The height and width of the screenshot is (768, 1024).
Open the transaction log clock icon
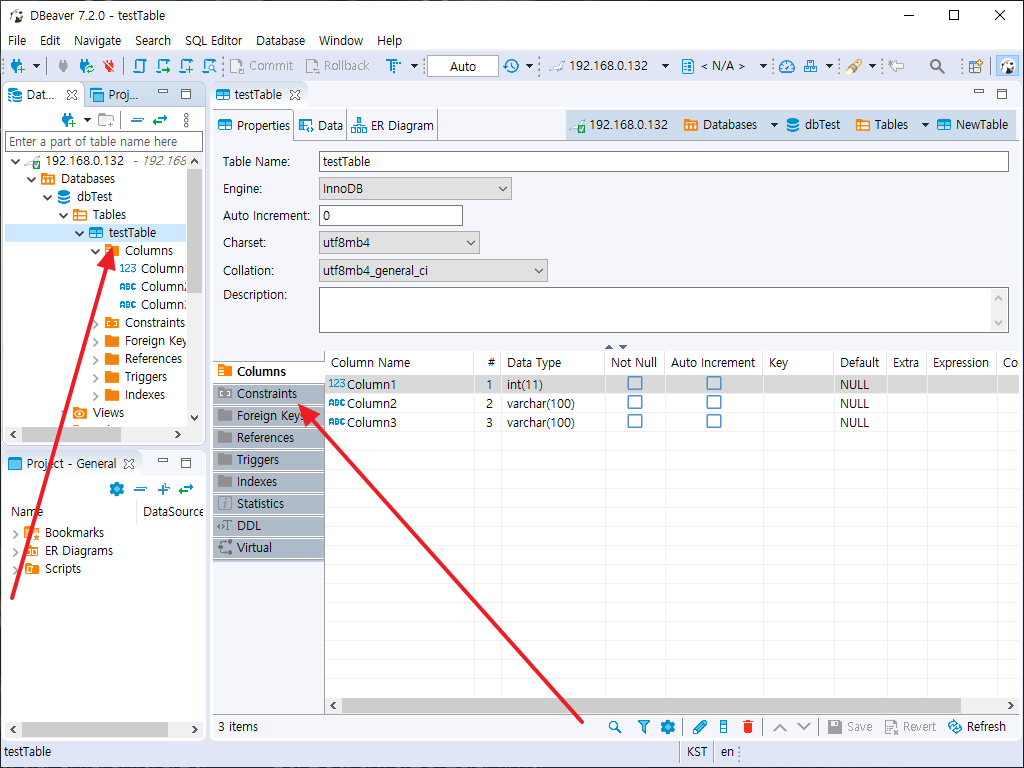coord(511,66)
